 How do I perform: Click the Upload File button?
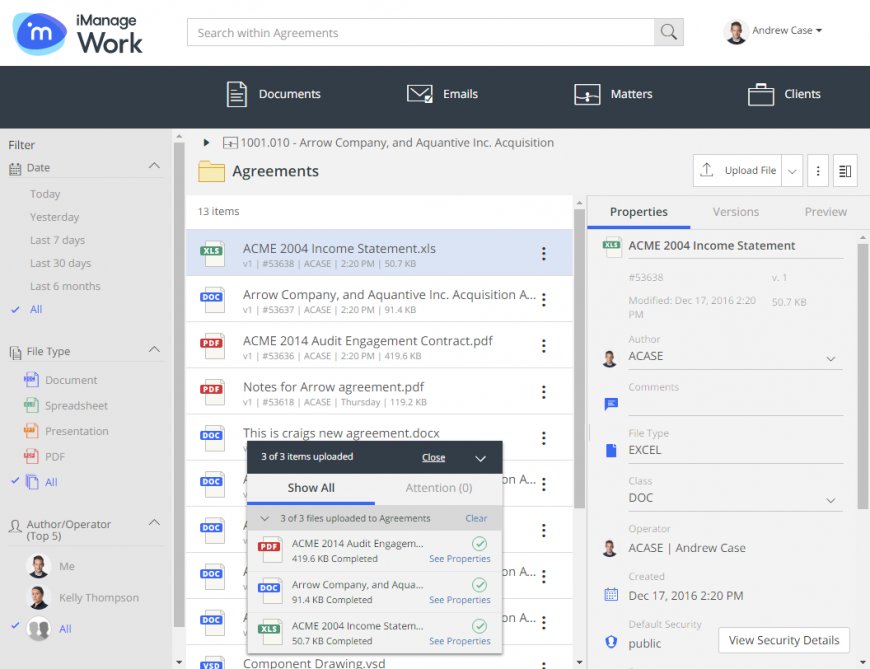738,170
